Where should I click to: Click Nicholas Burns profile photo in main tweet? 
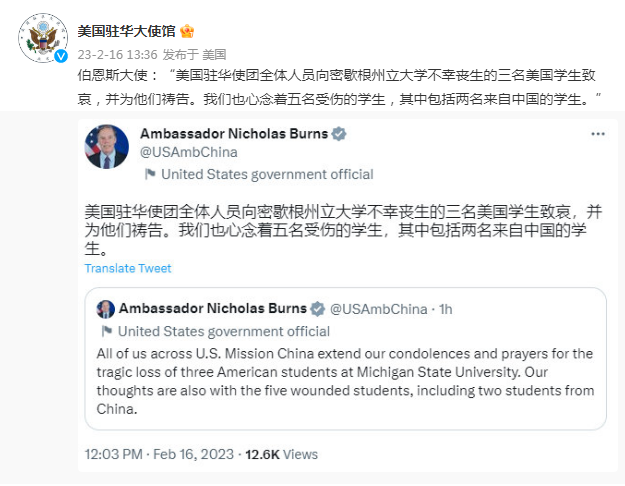point(107,146)
